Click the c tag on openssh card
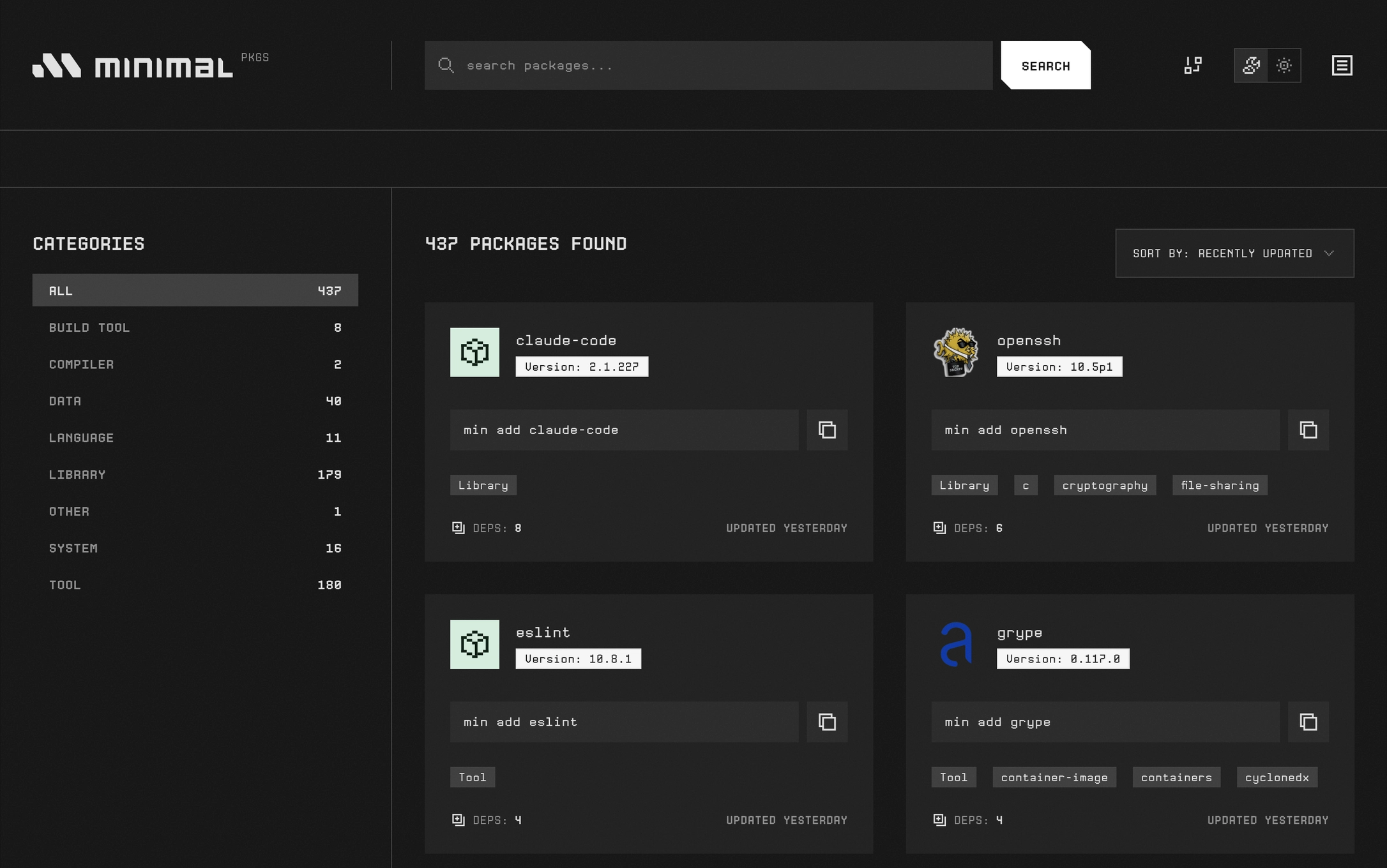The width and height of the screenshot is (1387, 868). click(1026, 485)
